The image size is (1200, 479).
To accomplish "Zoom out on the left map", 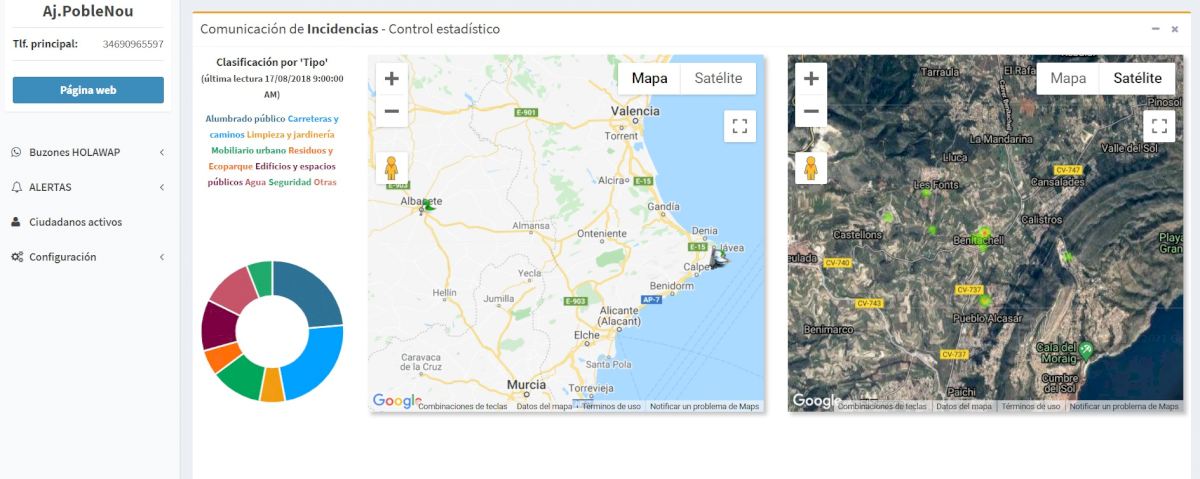I will point(392,111).
